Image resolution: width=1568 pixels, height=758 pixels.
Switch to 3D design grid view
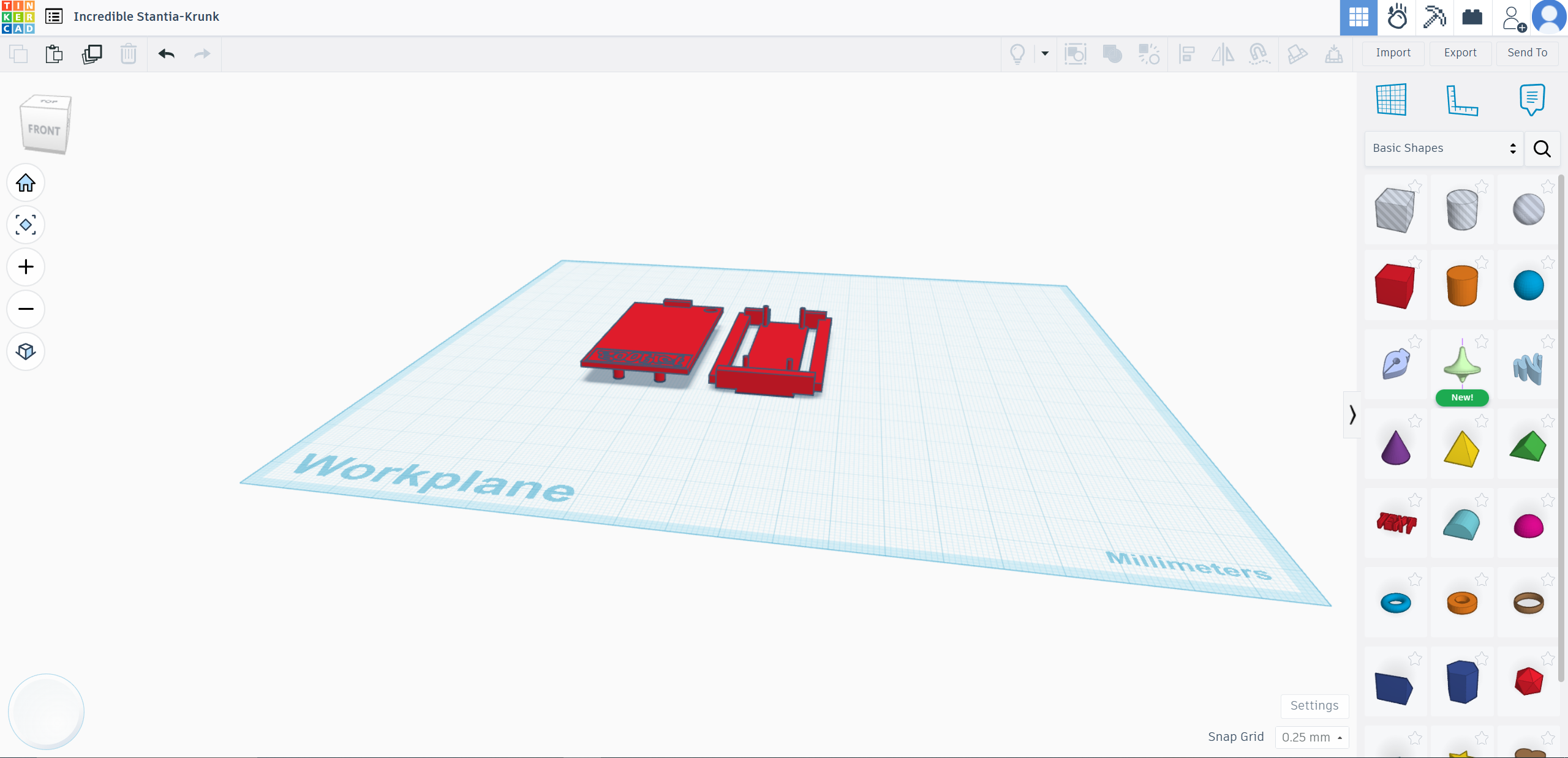[1359, 17]
